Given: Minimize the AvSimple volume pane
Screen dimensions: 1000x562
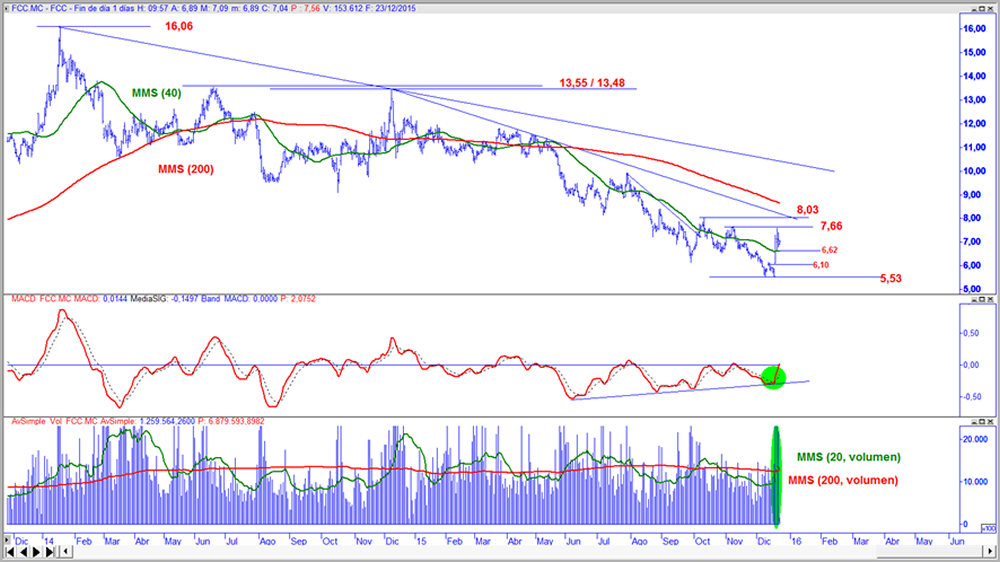Looking at the screenshot, I should (x=974, y=422).
